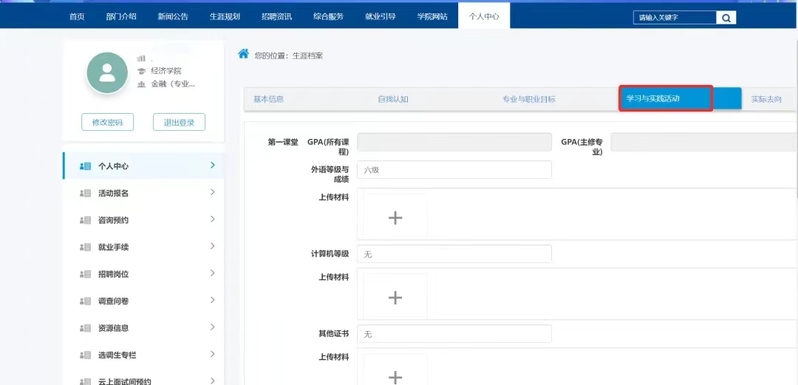Image resolution: width=798 pixels, height=385 pixels.
Task: Expand 招聘岗位 sidebar chevron
Action: point(213,273)
